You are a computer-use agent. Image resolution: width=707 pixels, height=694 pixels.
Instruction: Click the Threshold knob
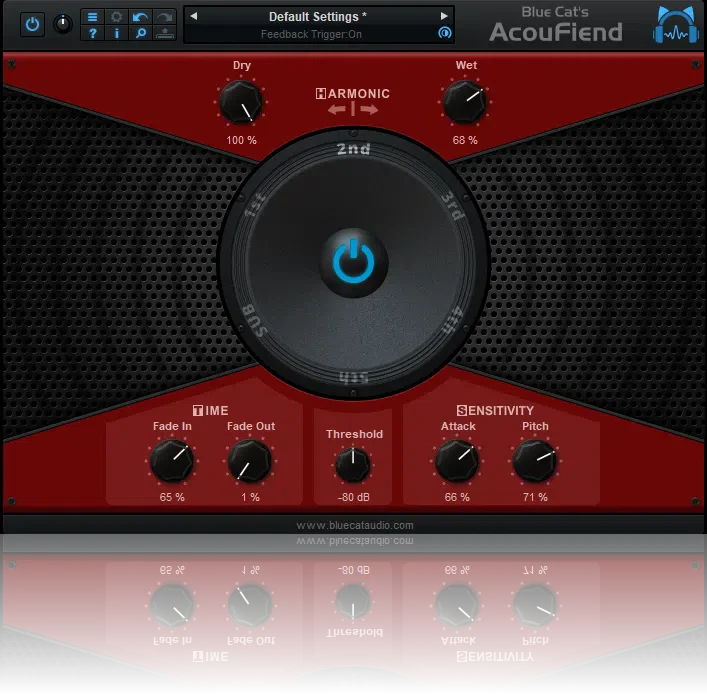(x=353, y=464)
